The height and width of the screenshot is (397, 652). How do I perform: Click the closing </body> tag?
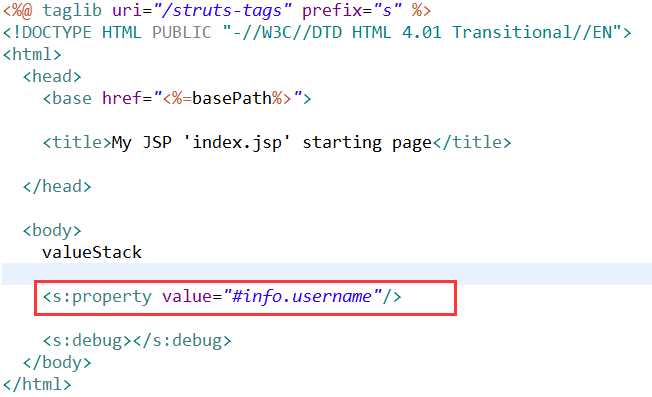[57, 362]
